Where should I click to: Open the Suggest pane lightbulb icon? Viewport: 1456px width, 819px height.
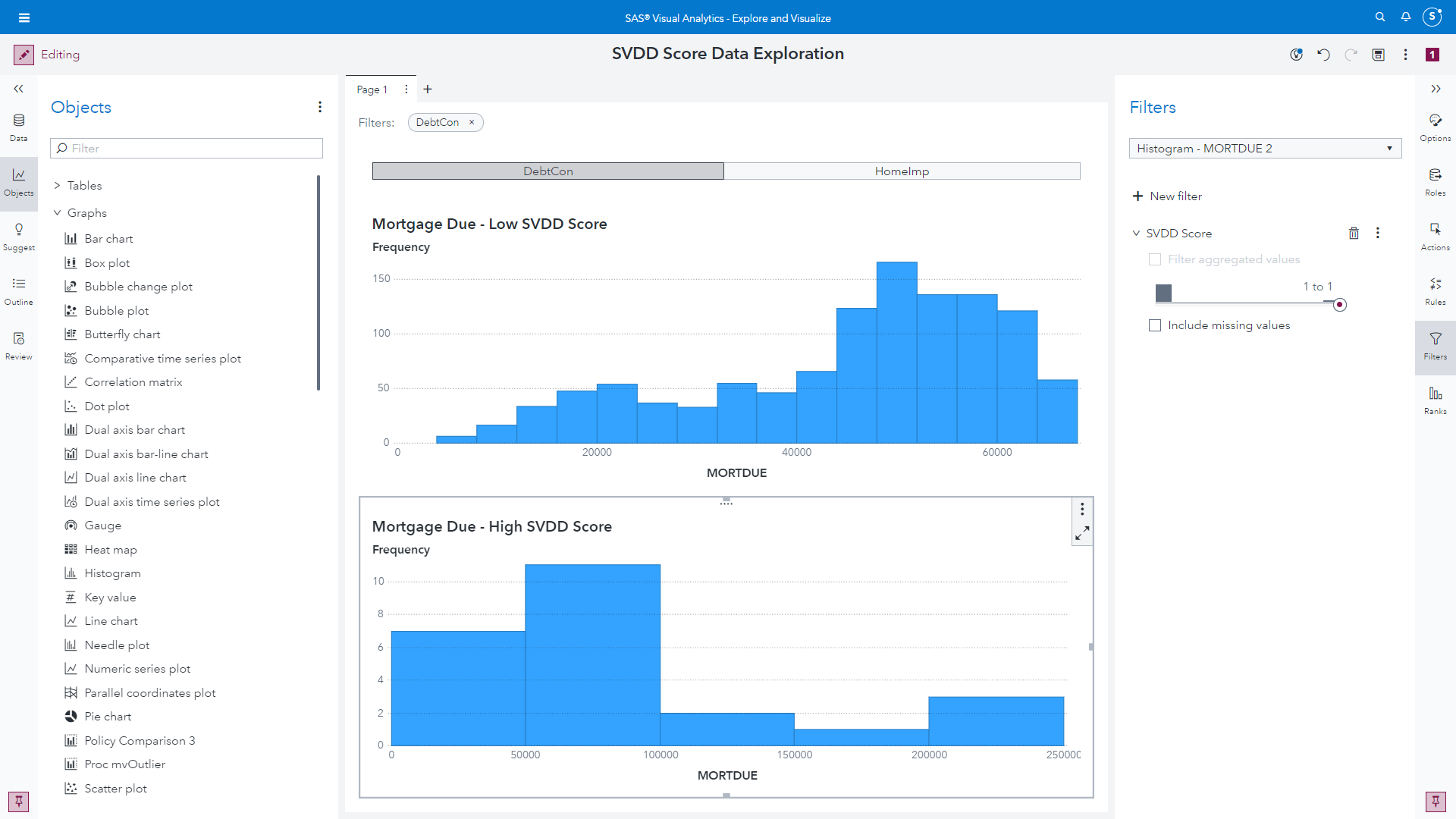[19, 236]
